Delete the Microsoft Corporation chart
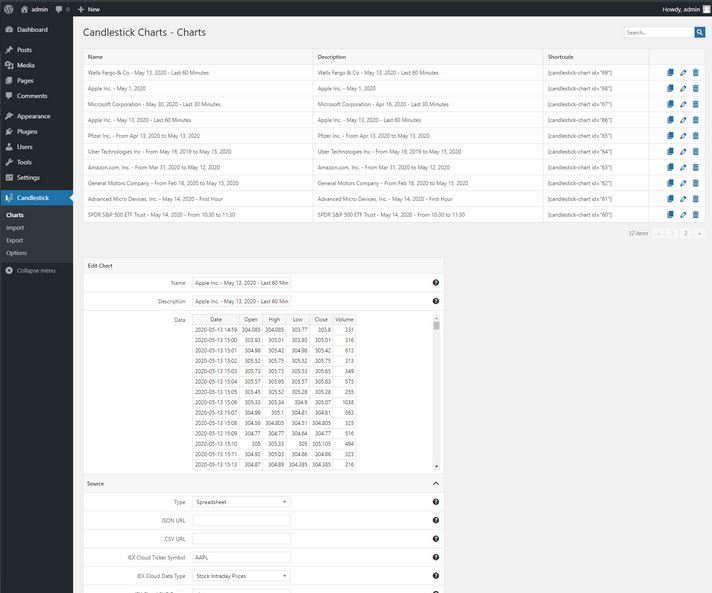 coord(696,104)
